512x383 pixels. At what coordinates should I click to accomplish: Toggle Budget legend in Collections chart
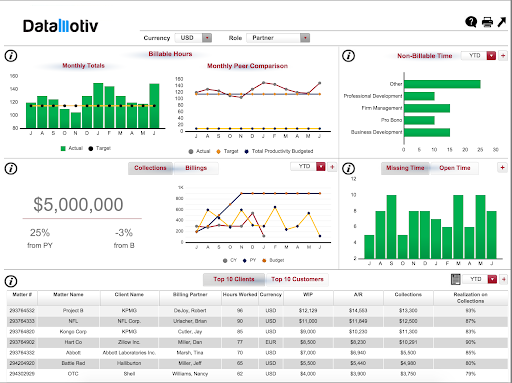[x=273, y=260]
